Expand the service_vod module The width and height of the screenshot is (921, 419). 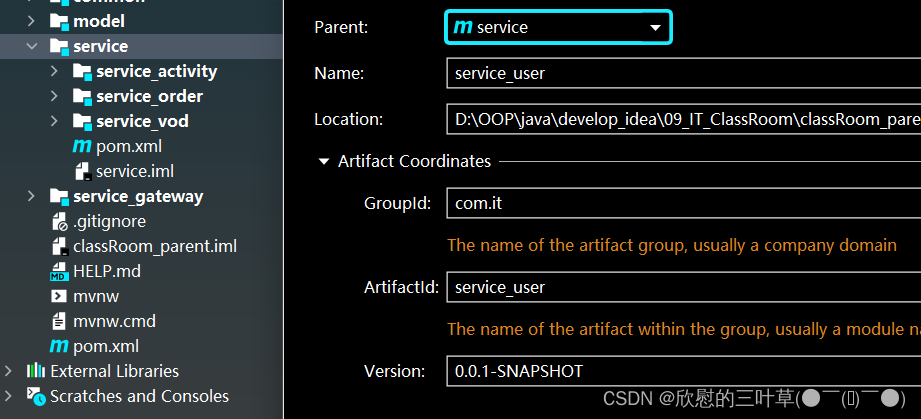[x=54, y=121]
